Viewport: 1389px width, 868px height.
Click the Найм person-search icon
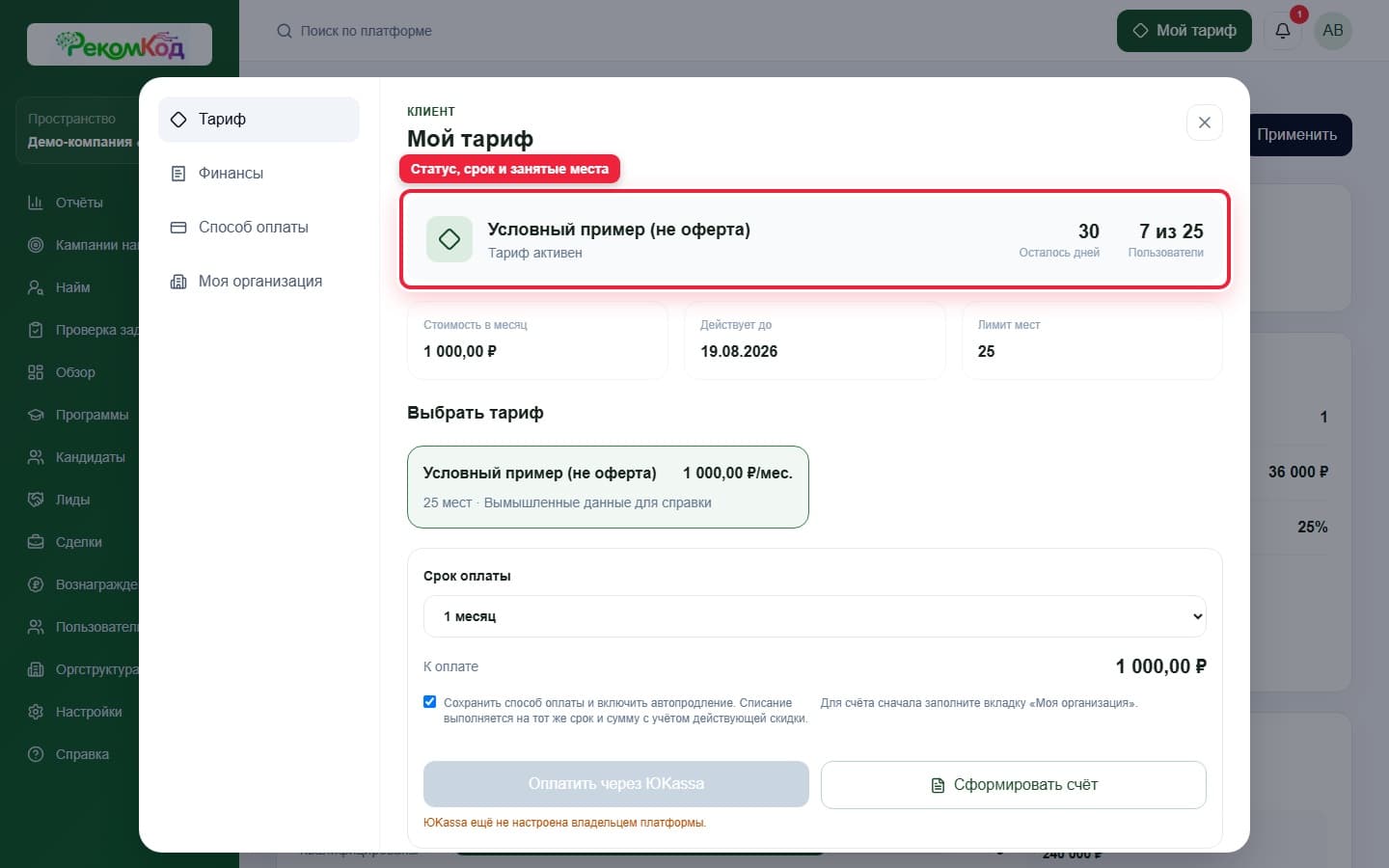click(36, 287)
